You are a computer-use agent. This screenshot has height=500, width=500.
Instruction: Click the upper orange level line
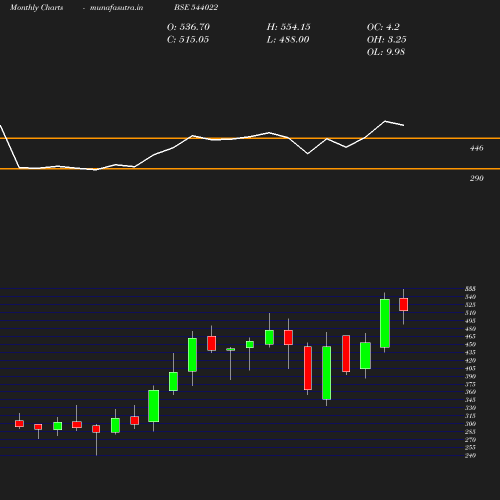[x=250, y=138]
